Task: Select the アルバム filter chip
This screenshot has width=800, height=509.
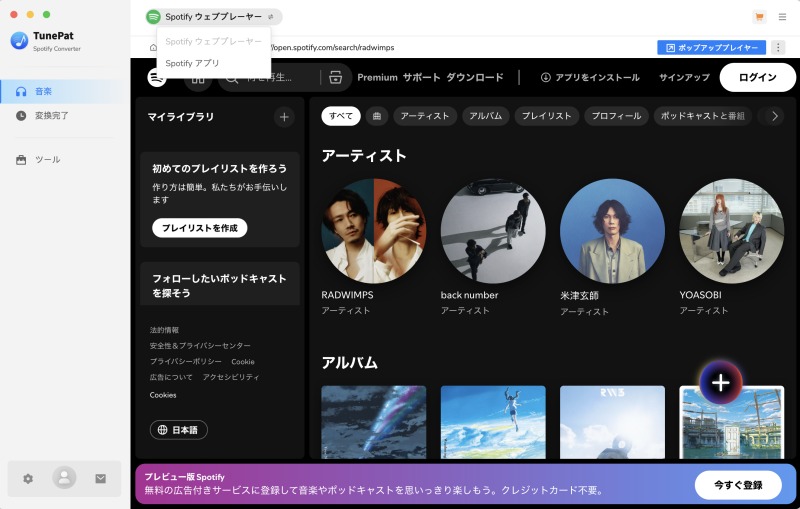Action: [x=485, y=116]
